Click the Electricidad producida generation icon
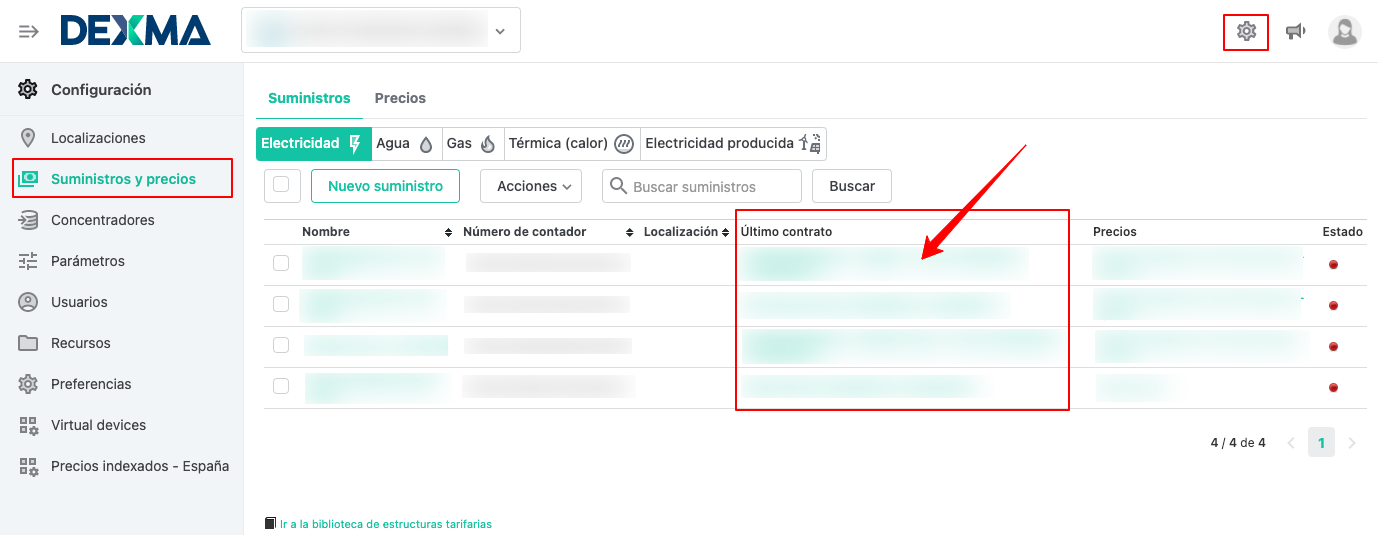The width and height of the screenshot is (1378, 535). [811, 143]
